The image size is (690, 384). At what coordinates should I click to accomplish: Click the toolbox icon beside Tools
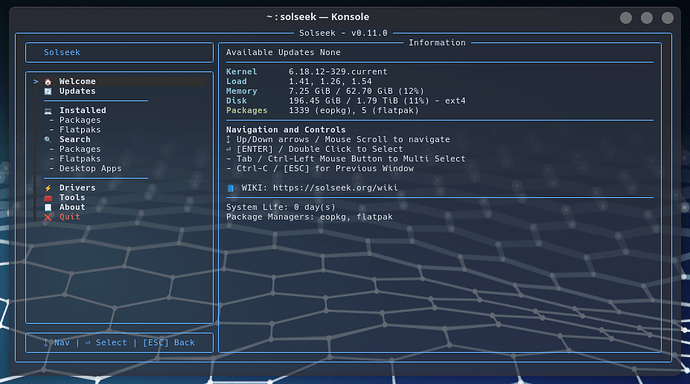pyautogui.click(x=48, y=198)
